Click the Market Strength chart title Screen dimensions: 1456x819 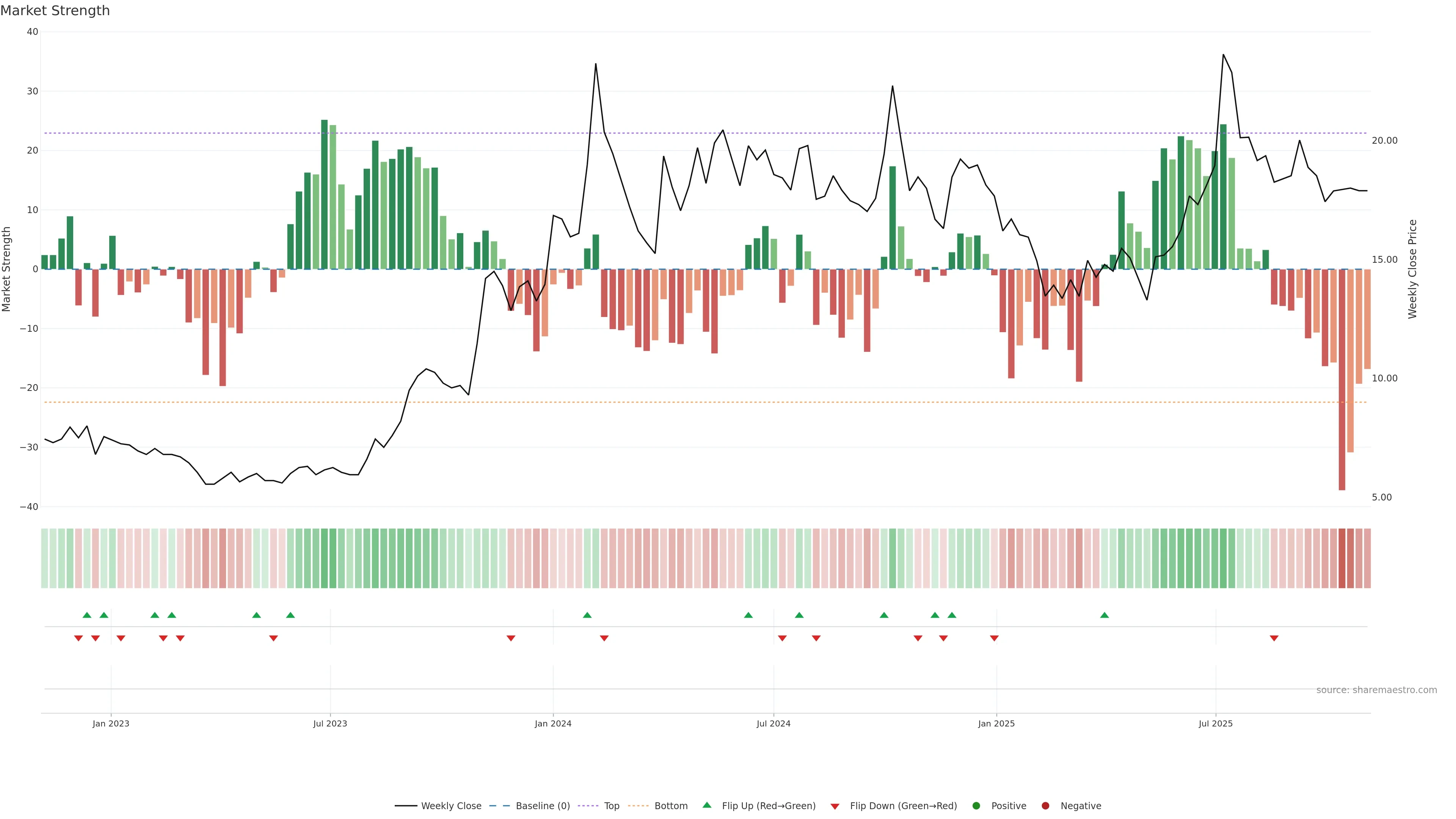[x=55, y=11]
